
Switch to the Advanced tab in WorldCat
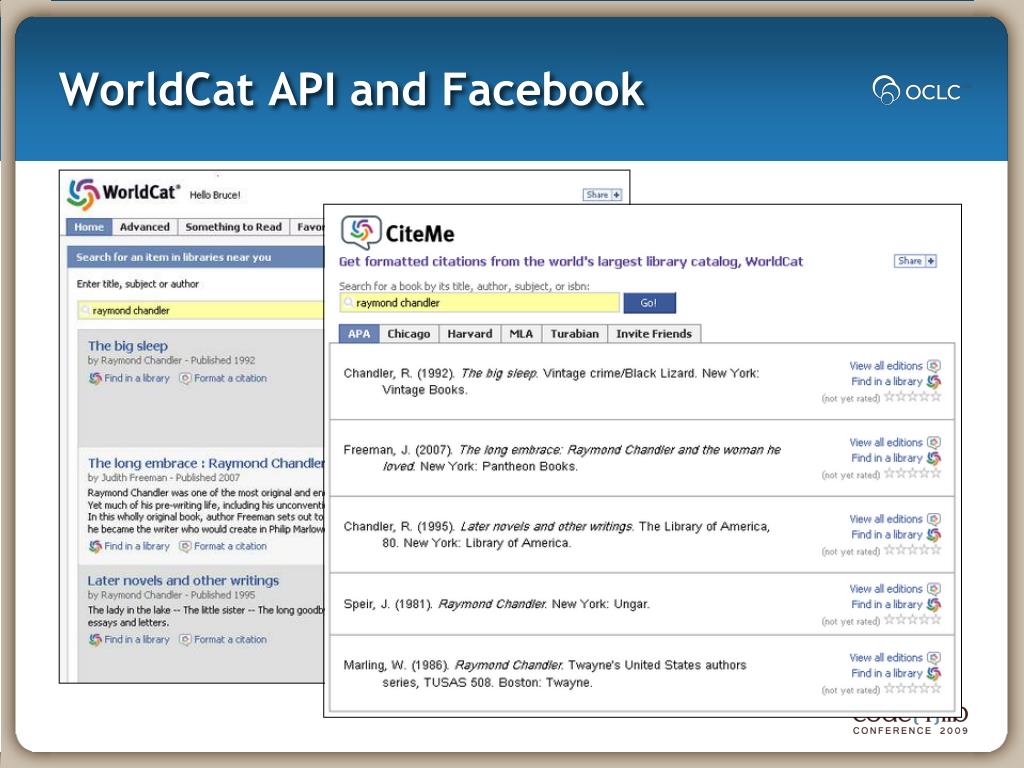pyautogui.click(x=144, y=227)
